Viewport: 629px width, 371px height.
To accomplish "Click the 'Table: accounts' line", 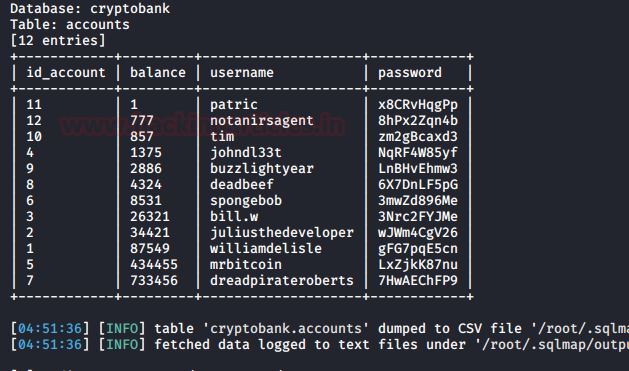I will [70, 24].
